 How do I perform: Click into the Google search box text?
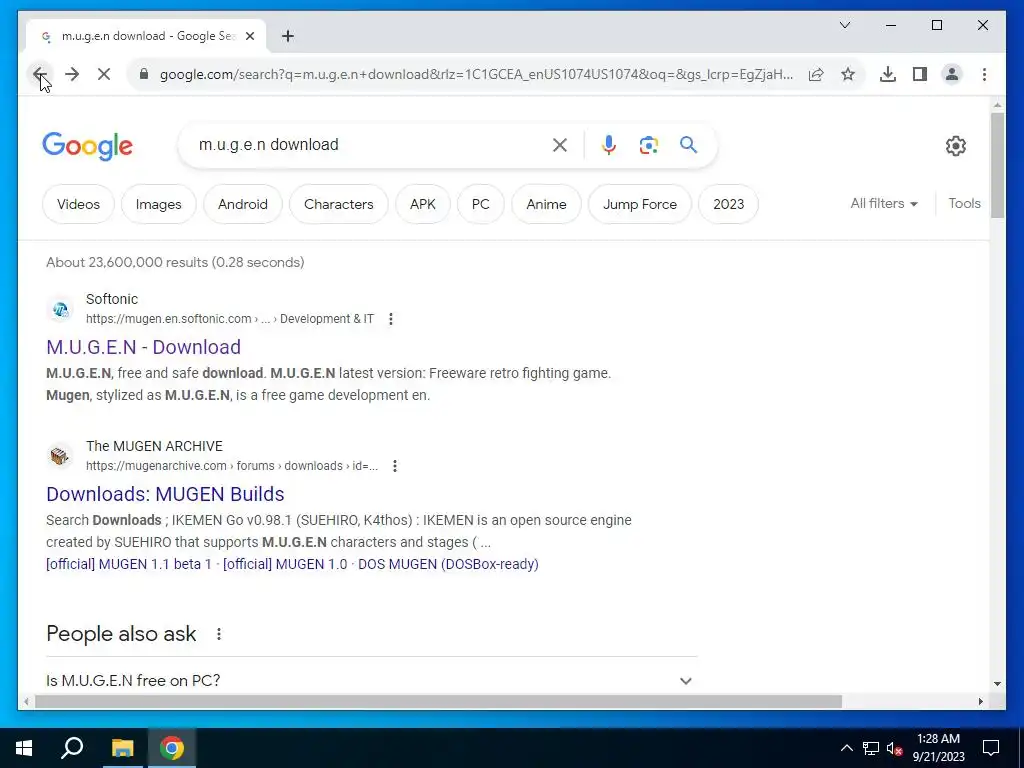tap(268, 144)
